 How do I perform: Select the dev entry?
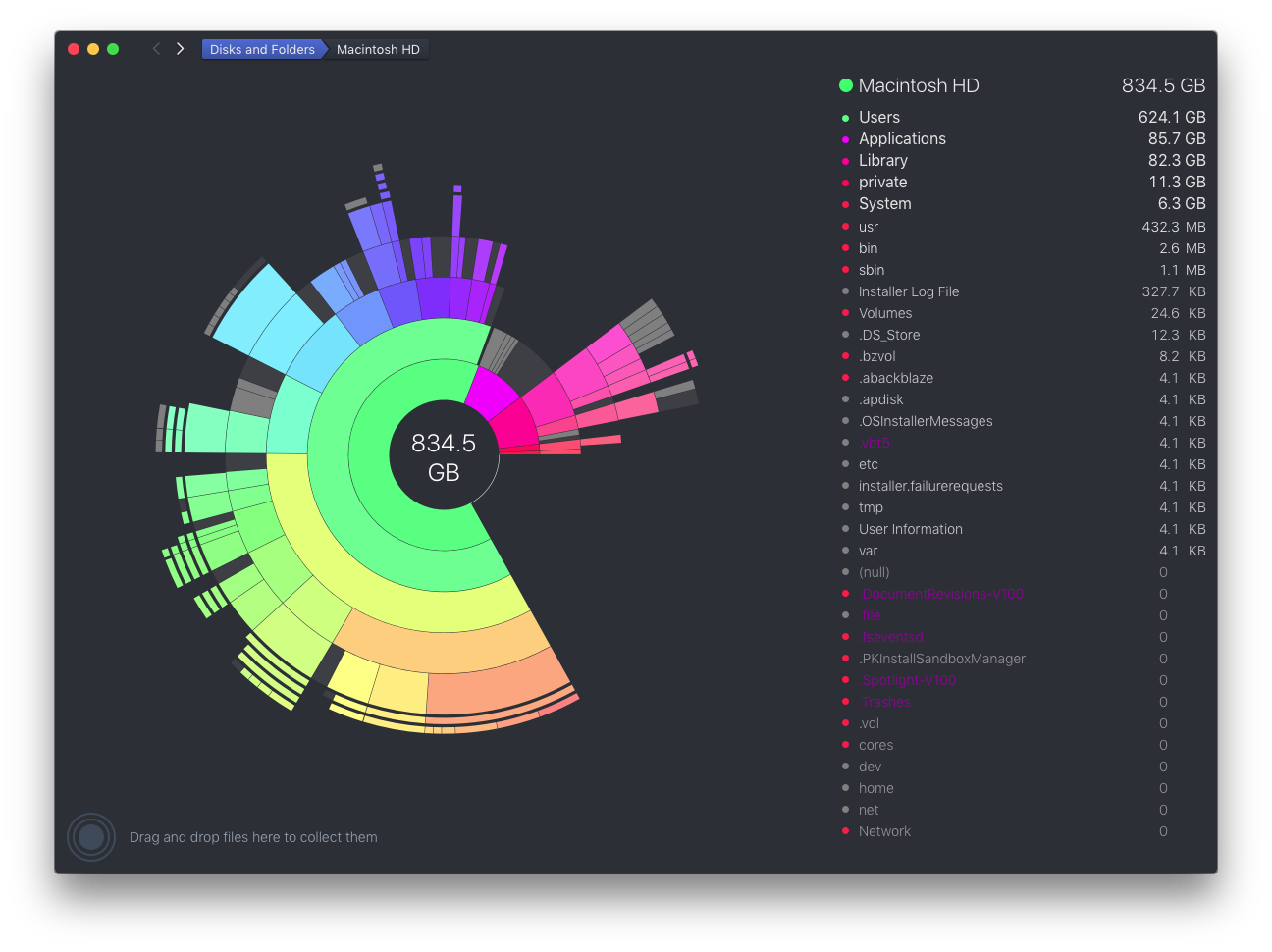(x=1023, y=767)
